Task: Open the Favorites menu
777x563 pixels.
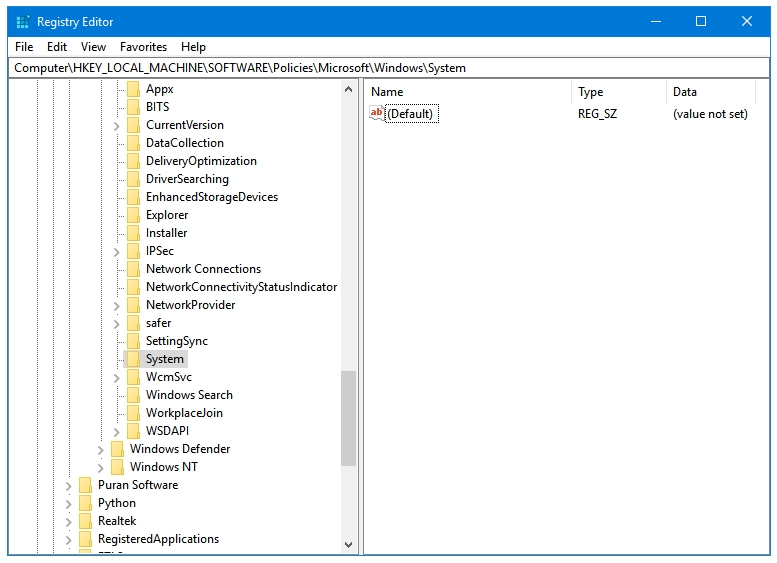Action: 143,47
